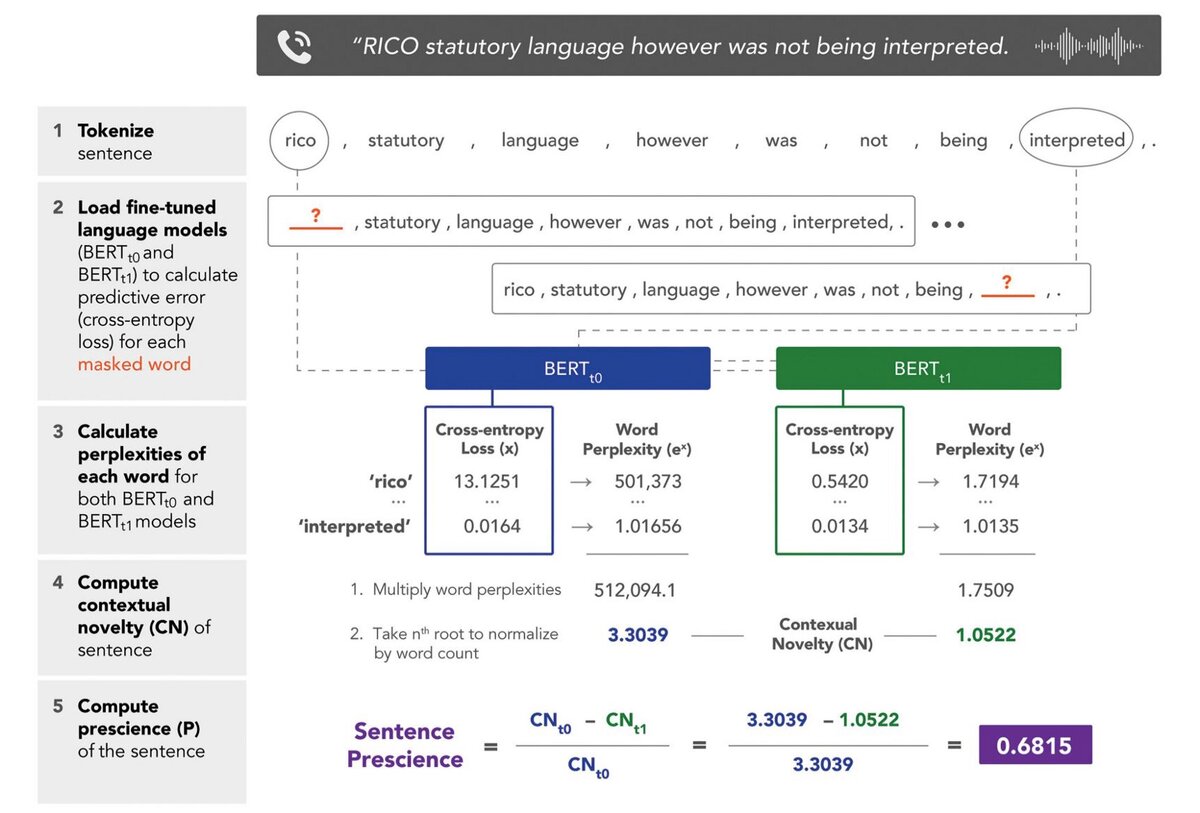Screen dimensions: 1200x813
Task: Click 'however' in the tokenized sentence row
Action: (x=671, y=140)
